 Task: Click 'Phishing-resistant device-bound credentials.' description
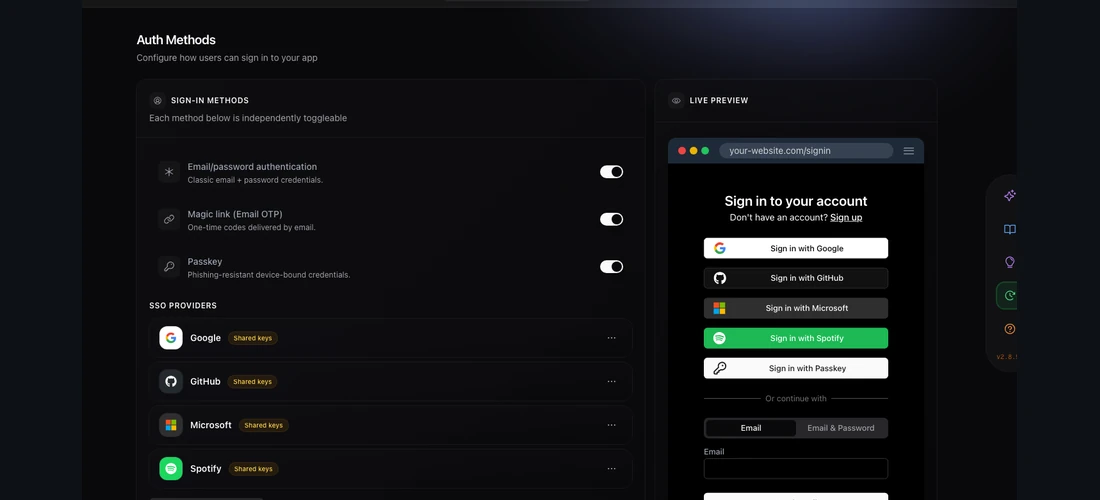[269, 275]
